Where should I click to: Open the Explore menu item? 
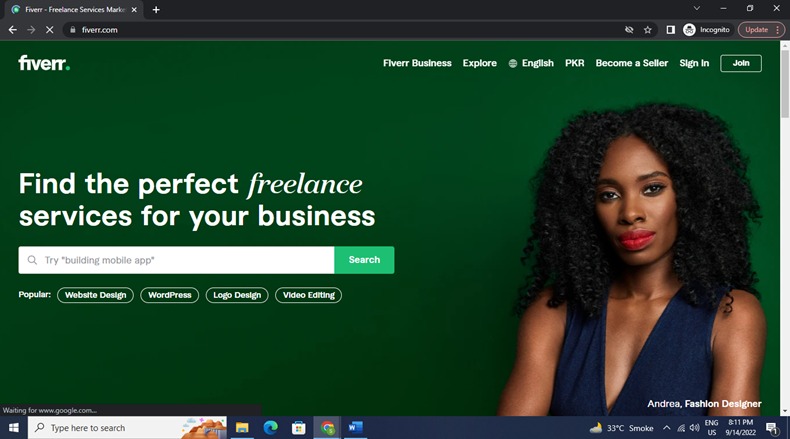(480, 63)
